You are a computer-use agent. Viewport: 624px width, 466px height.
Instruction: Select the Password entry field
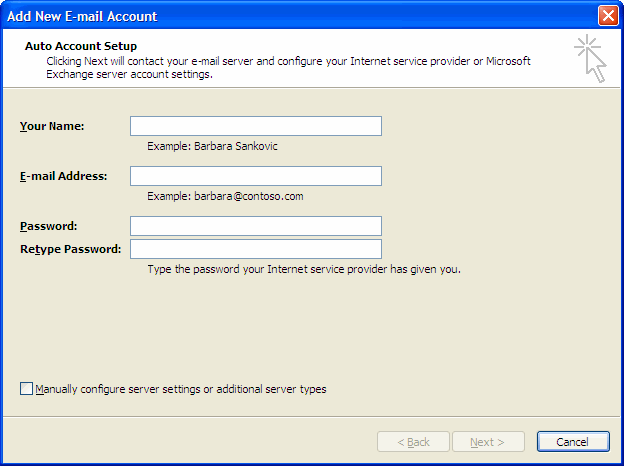coord(256,226)
